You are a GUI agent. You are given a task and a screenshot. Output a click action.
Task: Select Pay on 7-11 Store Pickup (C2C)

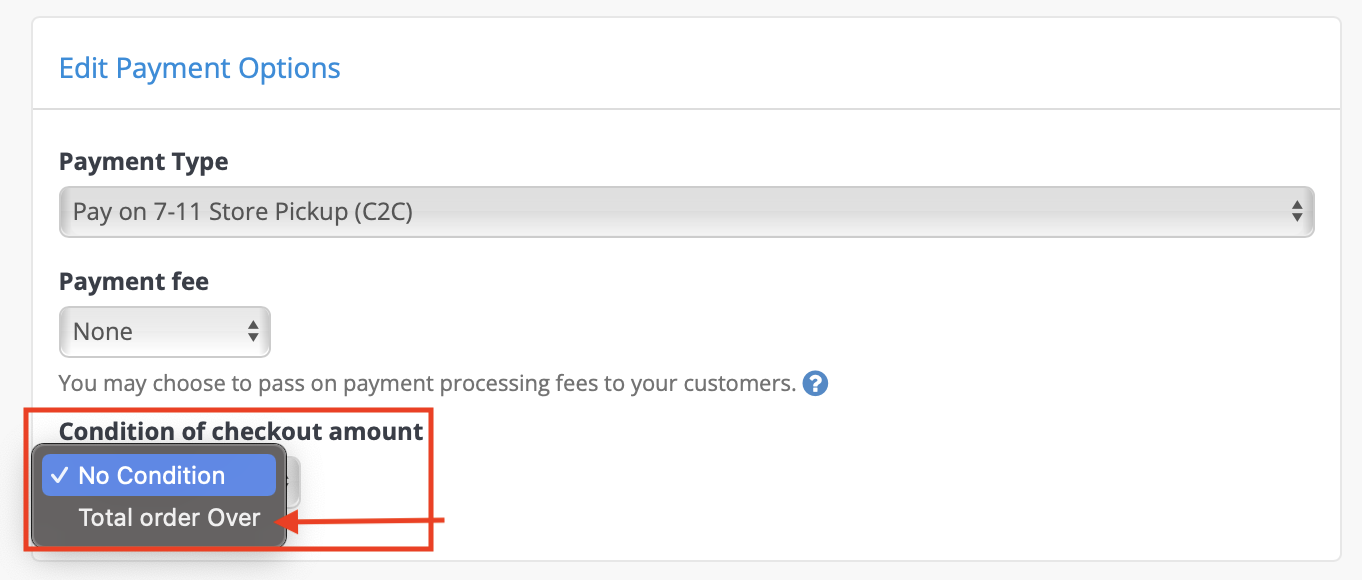pyautogui.click(x=687, y=211)
